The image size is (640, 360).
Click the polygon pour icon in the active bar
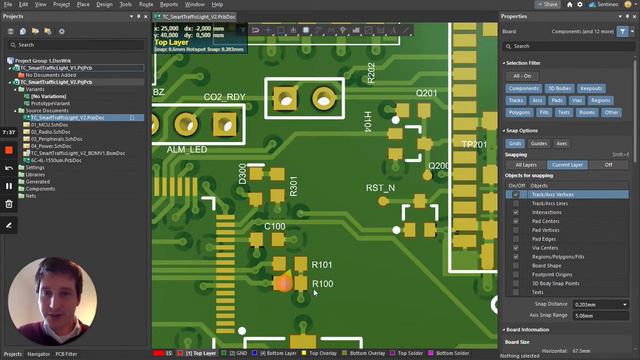click(356, 30)
